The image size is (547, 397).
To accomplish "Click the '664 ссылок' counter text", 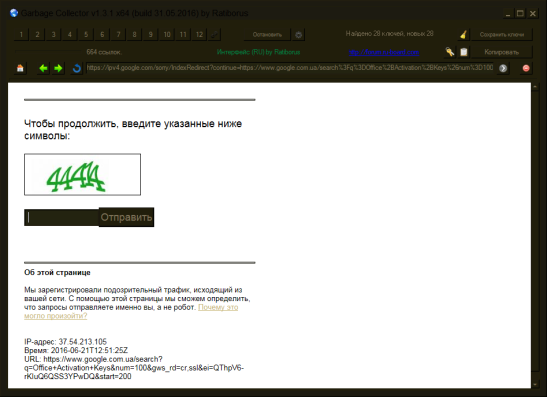I will 104,52.
